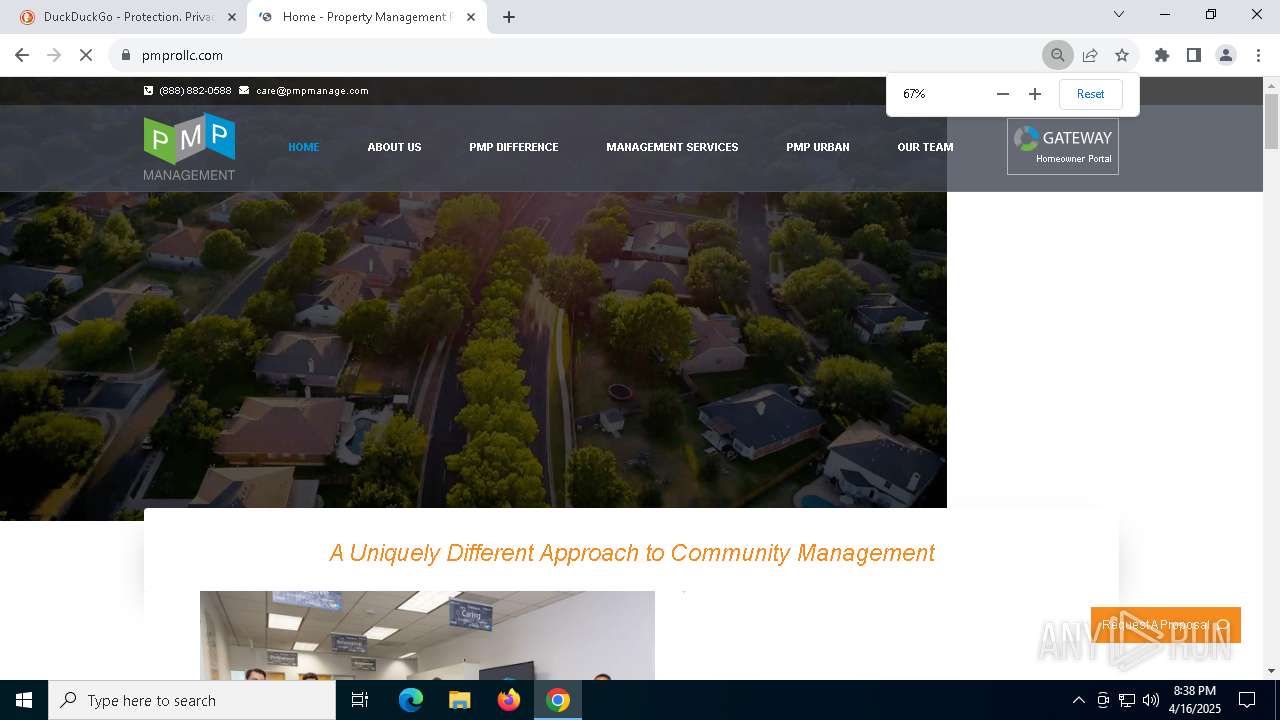Show hidden system tray icons
This screenshot has width=1280, height=720.
point(1078,700)
